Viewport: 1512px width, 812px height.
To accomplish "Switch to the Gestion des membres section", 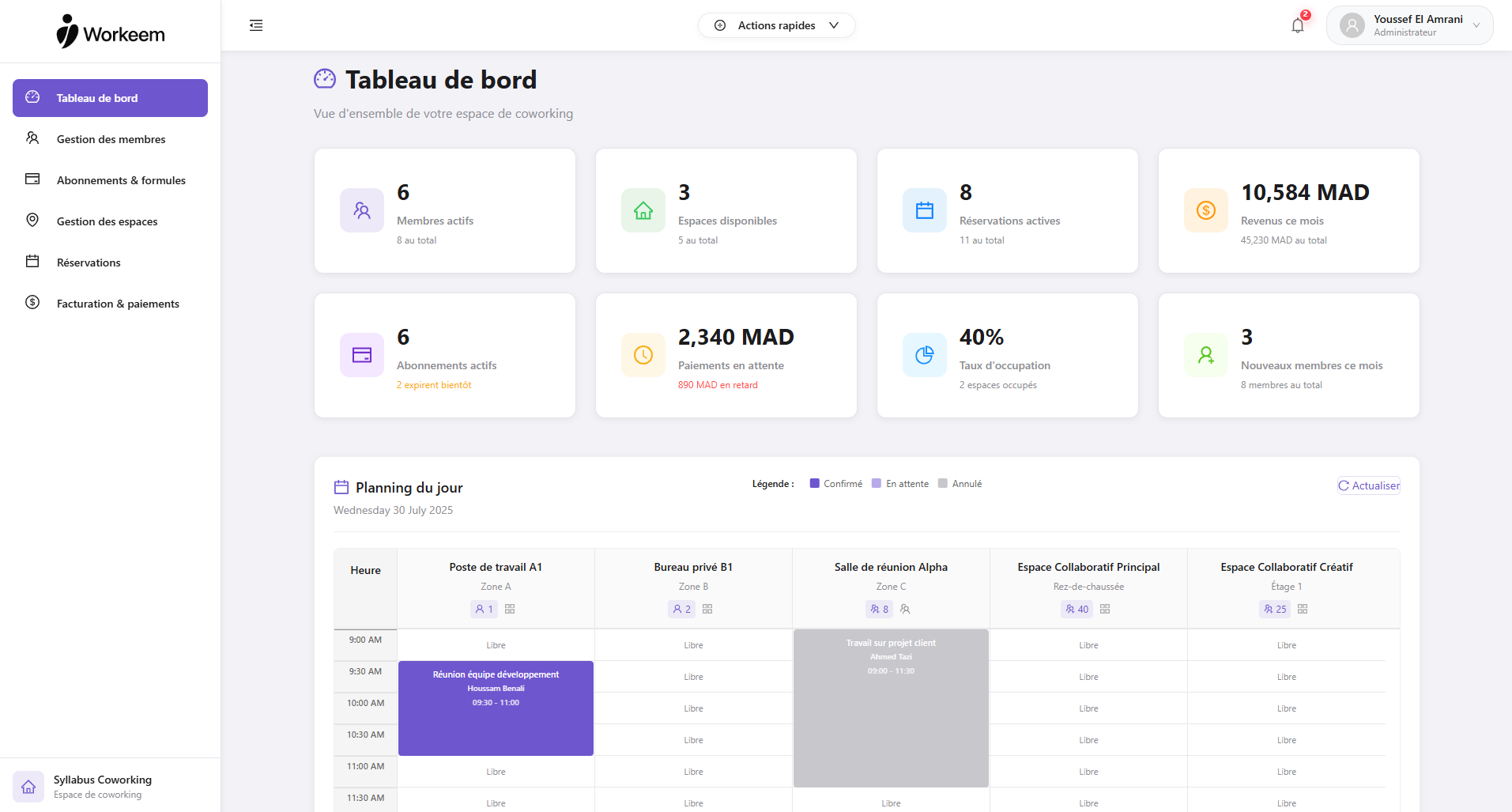I will click(111, 138).
